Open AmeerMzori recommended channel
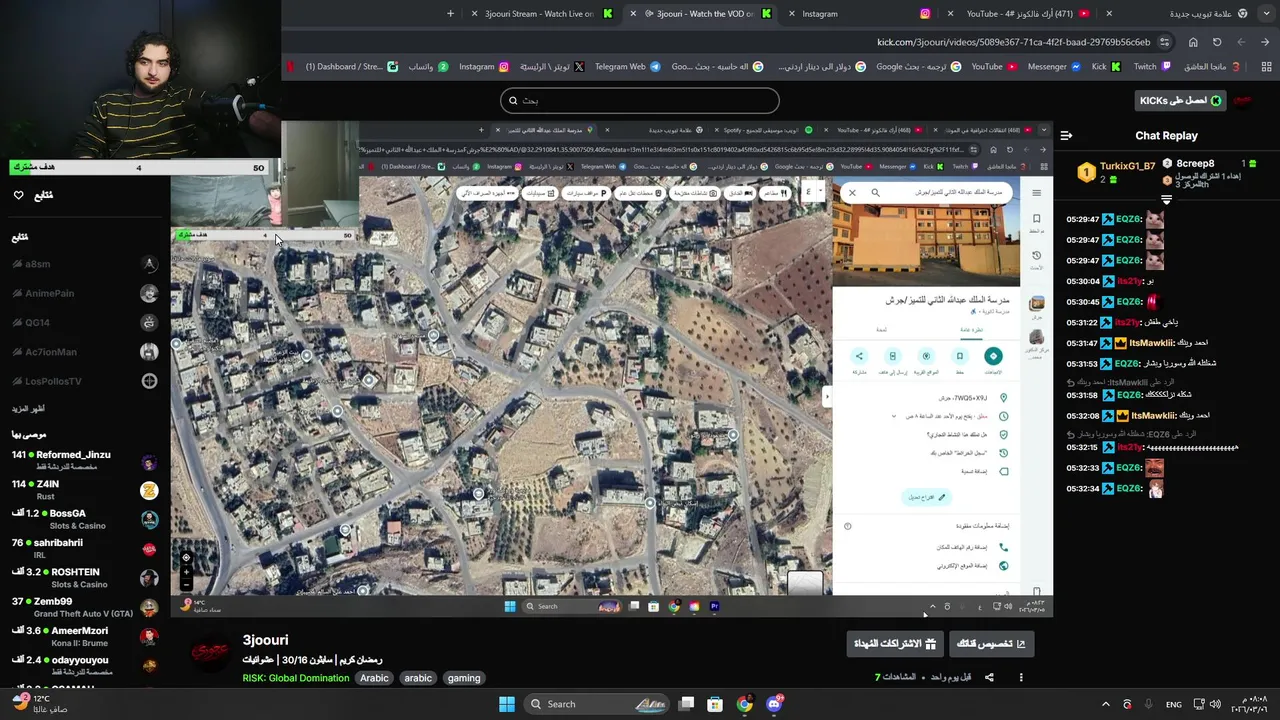The width and height of the screenshot is (1280, 720). coord(85,636)
